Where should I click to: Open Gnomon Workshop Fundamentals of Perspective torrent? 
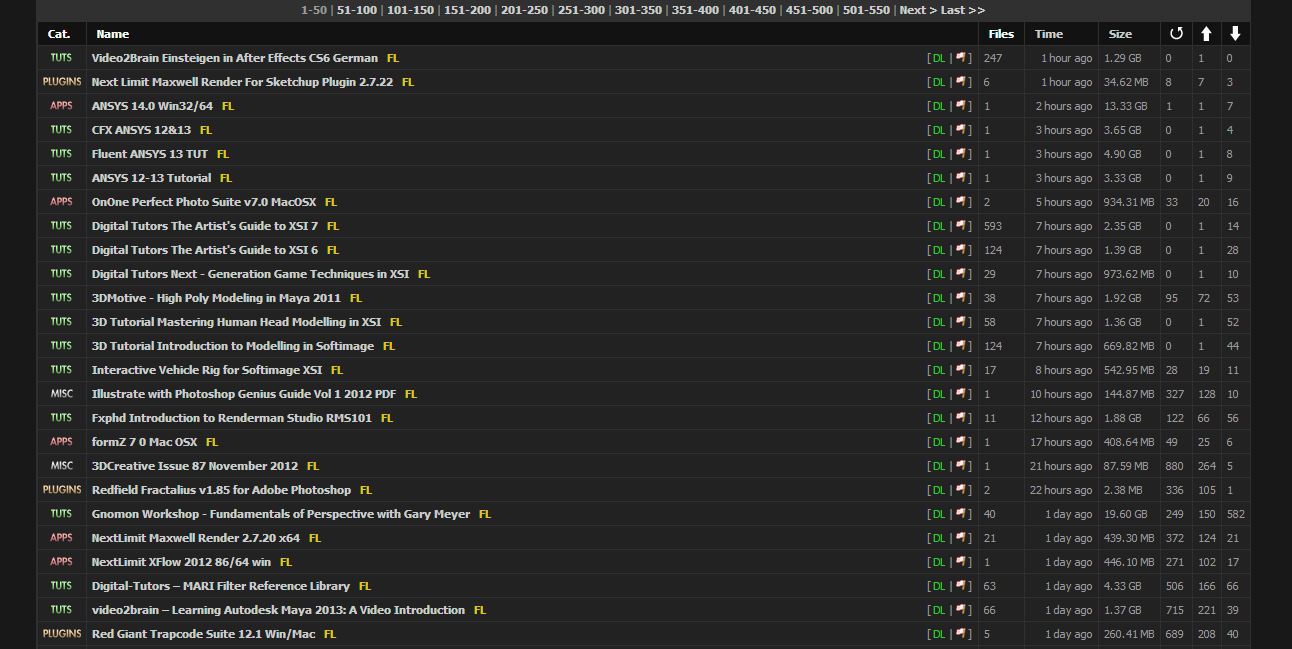pos(281,514)
